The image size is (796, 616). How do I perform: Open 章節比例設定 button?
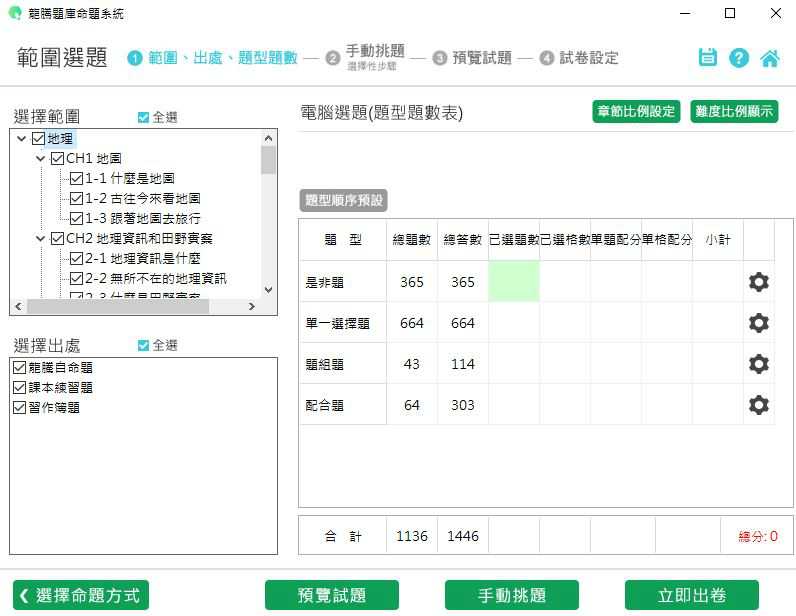point(636,111)
